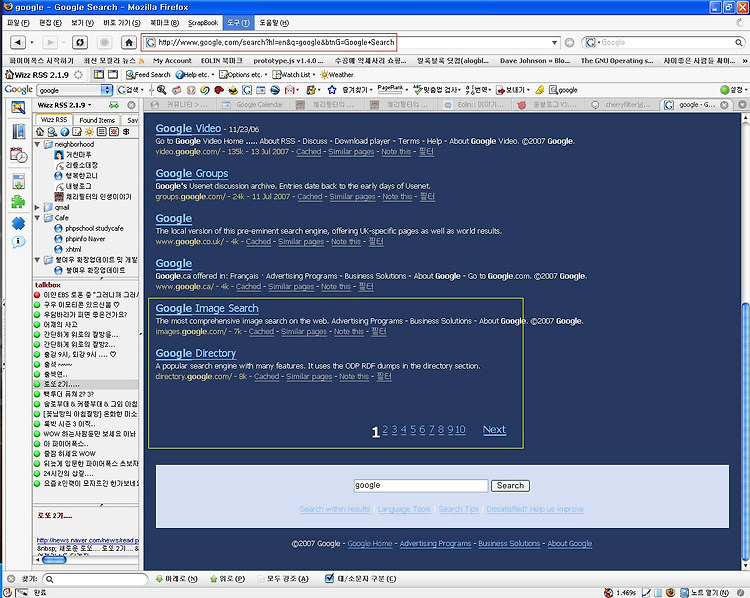Click the Search button beside bottom query box
The height and width of the screenshot is (598, 750).
[x=510, y=486]
